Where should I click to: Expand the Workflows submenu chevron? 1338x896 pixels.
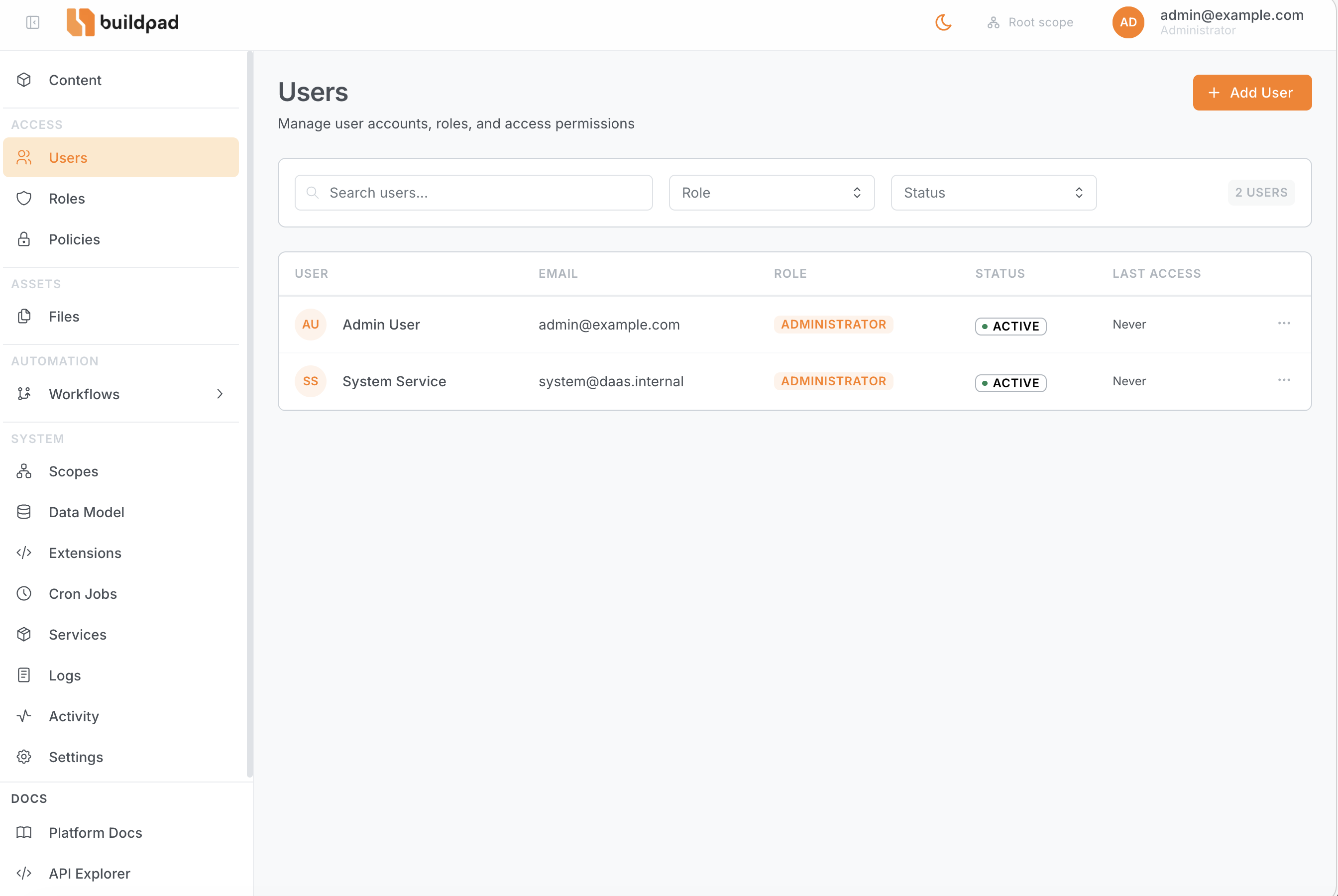click(220, 394)
